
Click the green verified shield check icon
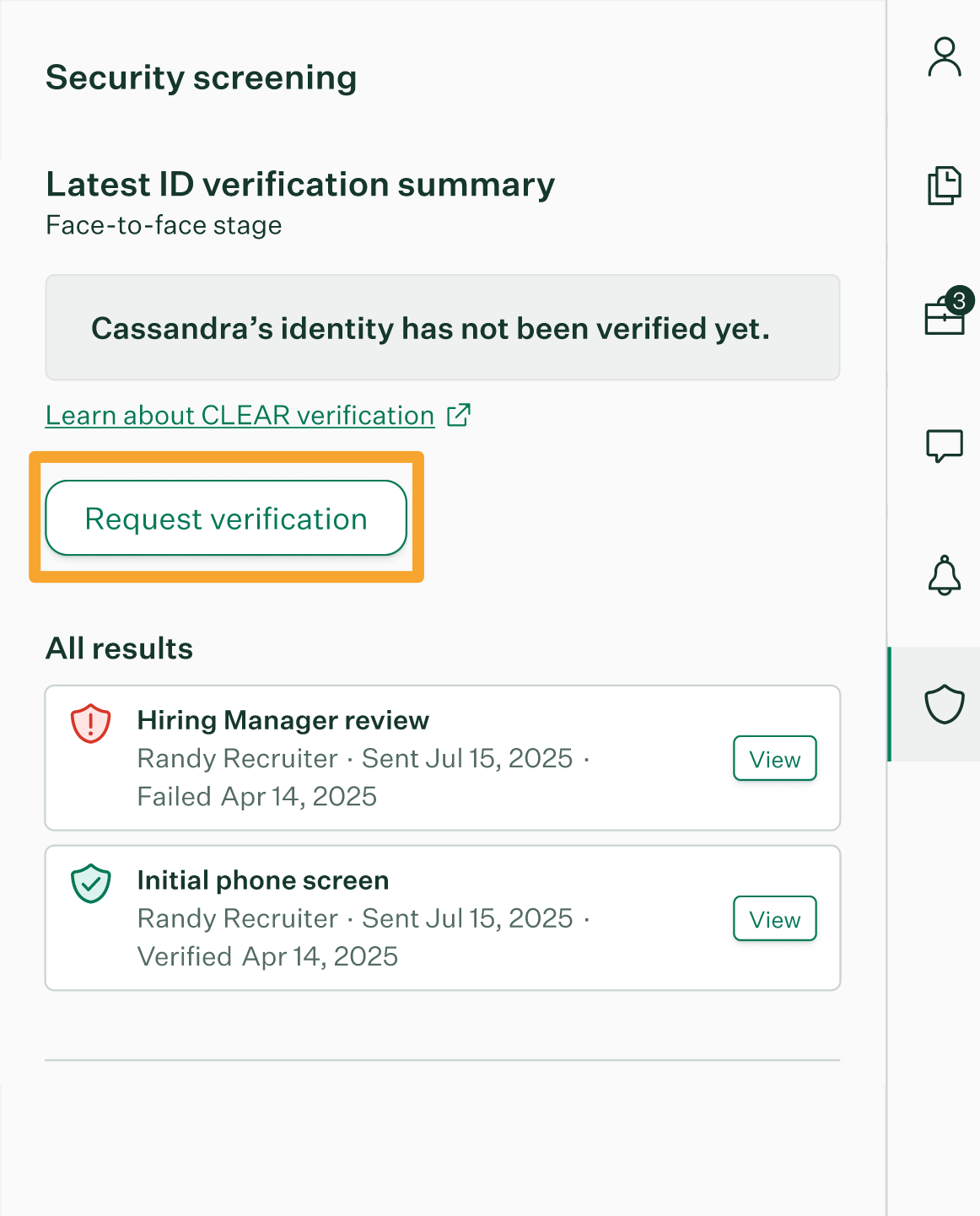pos(90,884)
